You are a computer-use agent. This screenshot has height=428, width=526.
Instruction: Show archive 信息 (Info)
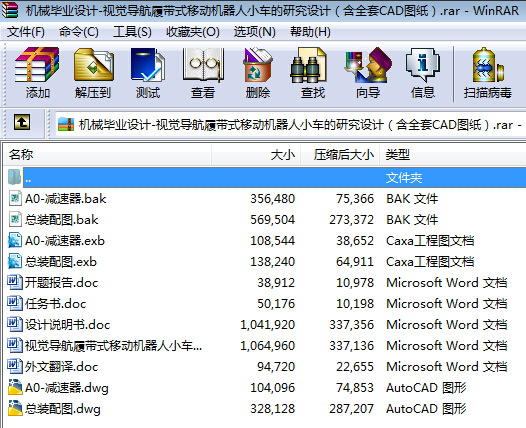(422, 65)
